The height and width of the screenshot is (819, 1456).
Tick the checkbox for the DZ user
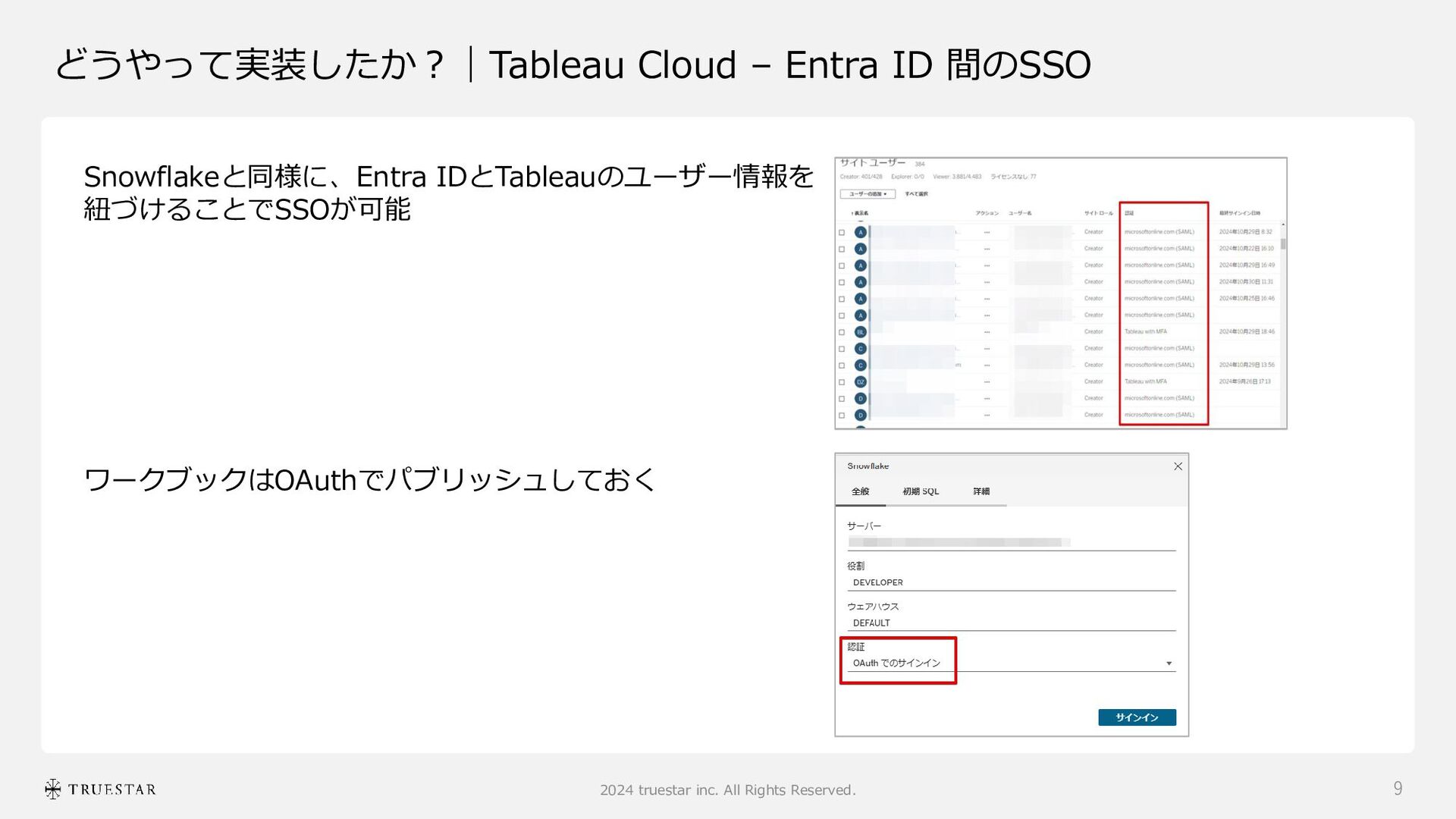point(842,382)
